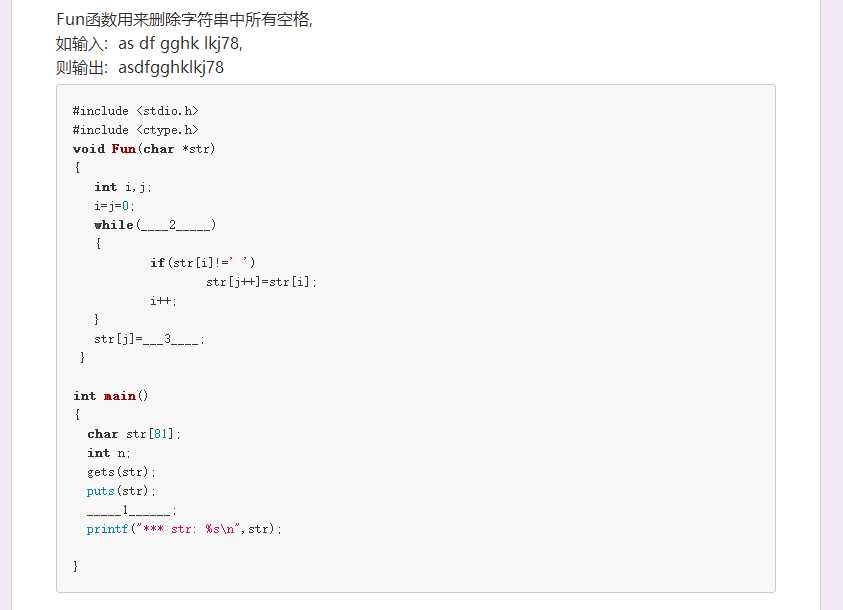The width and height of the screenshot is (843, 610).
Task: Click the str[j++]=str[i] statement
Action: click(261, 282)
